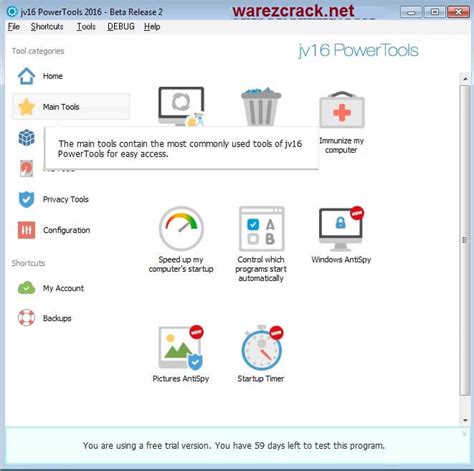Image resolution: width=474 pixels, height=471 pixels.
Task: Click the Windows AntiSpy label
Action: pos(341,260)
